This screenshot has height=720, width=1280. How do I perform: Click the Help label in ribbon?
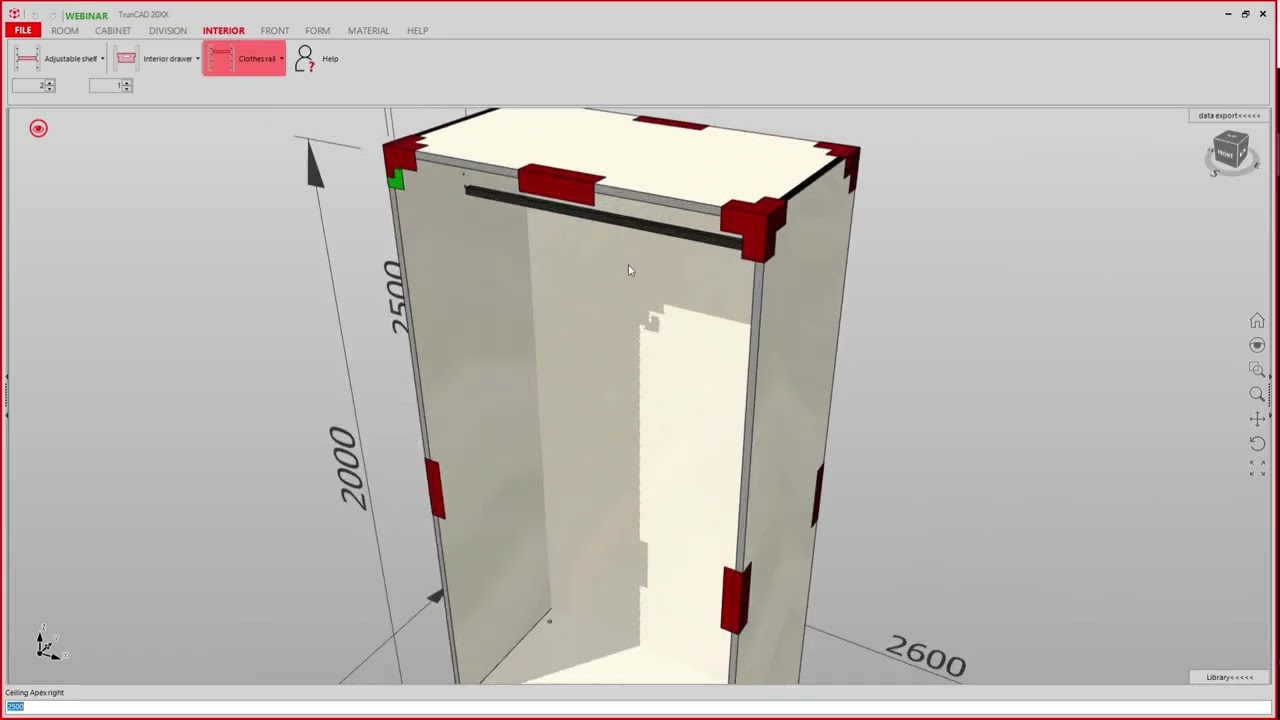330,59
